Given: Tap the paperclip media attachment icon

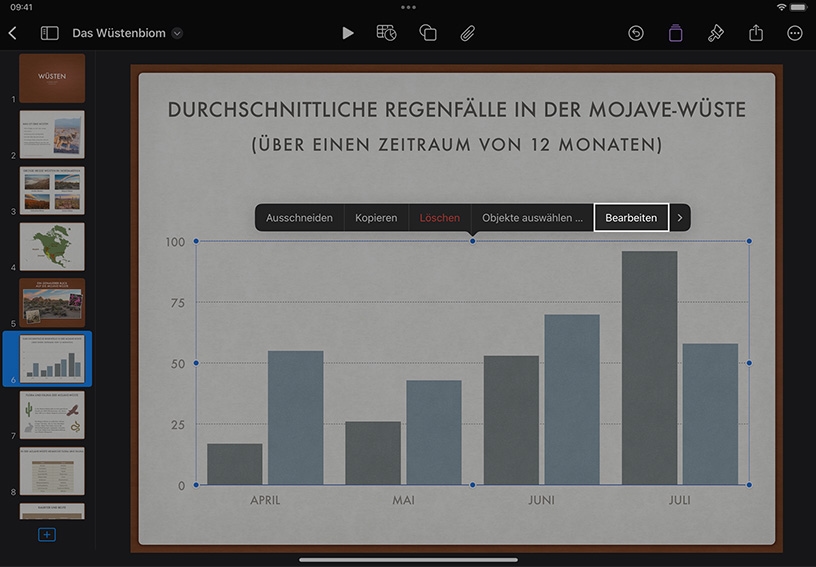Looking at the screenshot, I should point(467,33).
